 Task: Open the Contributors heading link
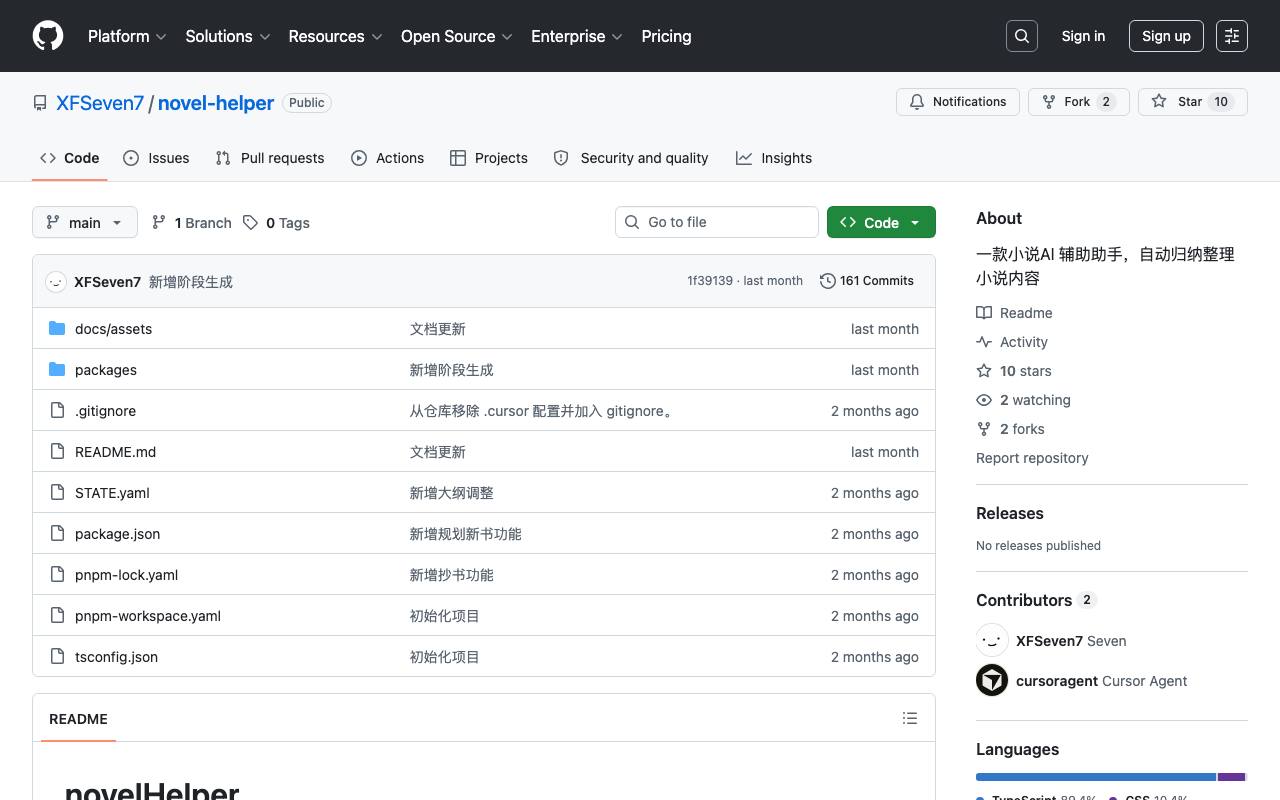tap(1036, 600)
